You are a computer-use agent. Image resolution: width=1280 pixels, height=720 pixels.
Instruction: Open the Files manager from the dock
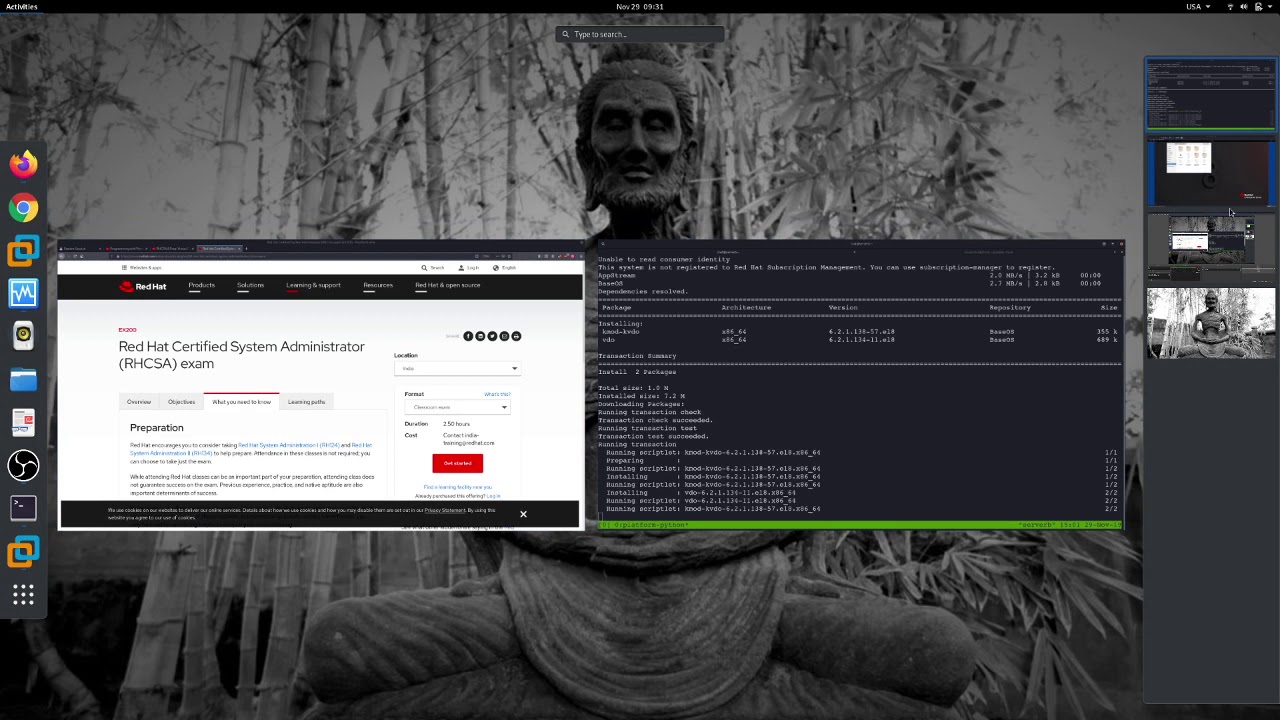[x=23, y=379]
